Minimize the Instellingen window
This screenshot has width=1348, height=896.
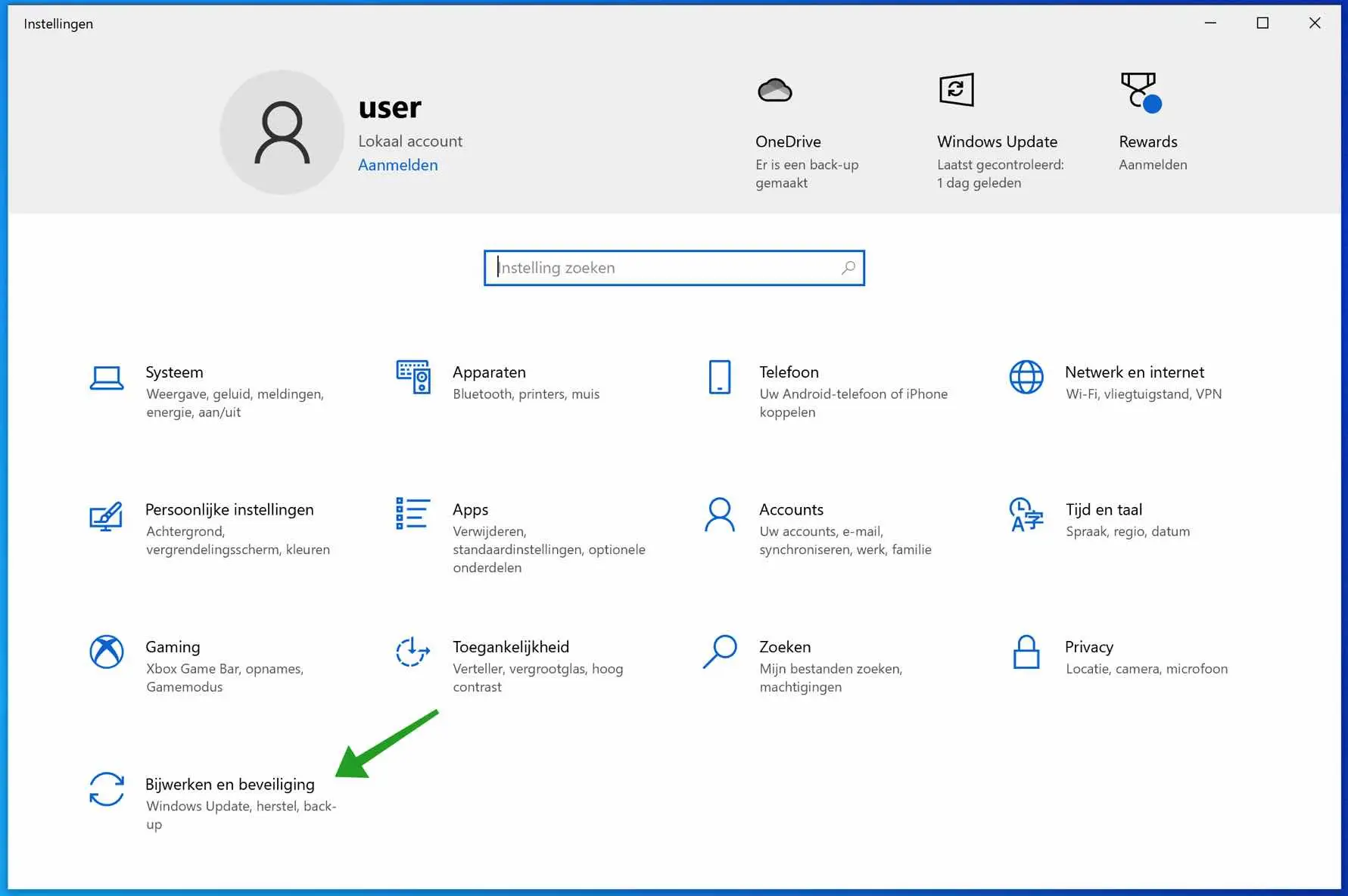click(x=1210, y=23)
